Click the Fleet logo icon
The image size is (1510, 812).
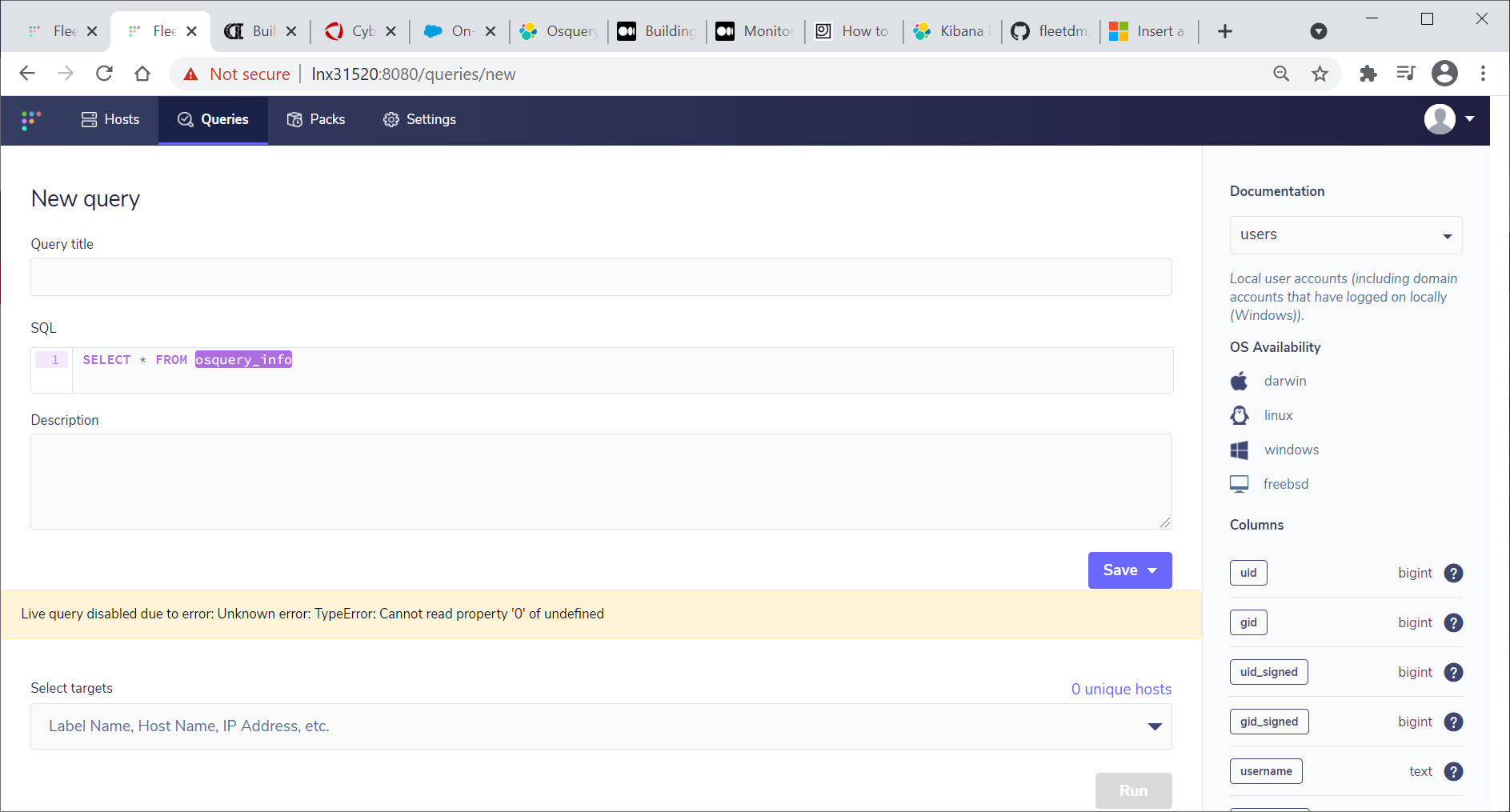click(x=30, y=120)
